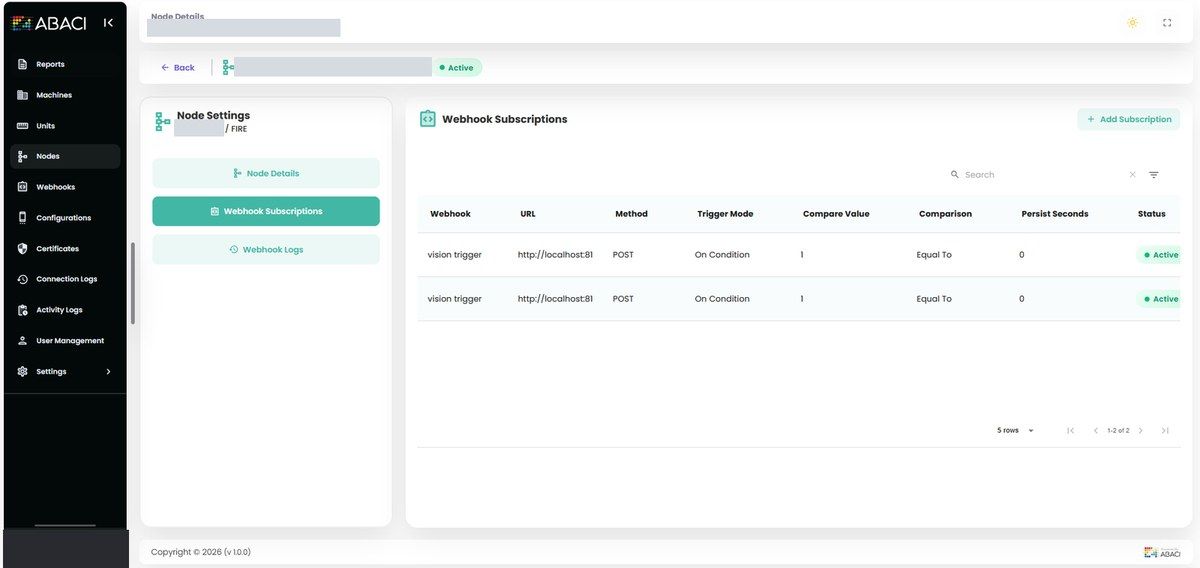This screenshot has width=1200, height=568.
Task: Clear the search with X icon
Action: 1132,175
